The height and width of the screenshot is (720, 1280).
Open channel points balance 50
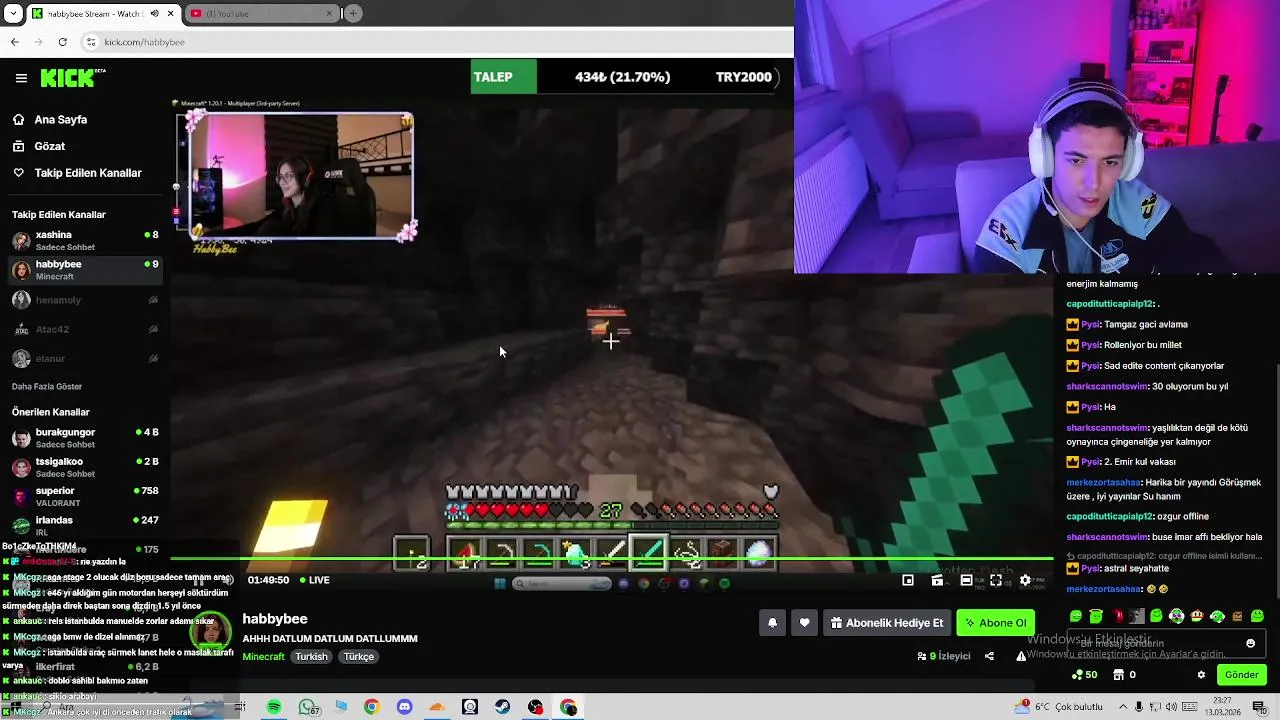[x=1084, y=675]
